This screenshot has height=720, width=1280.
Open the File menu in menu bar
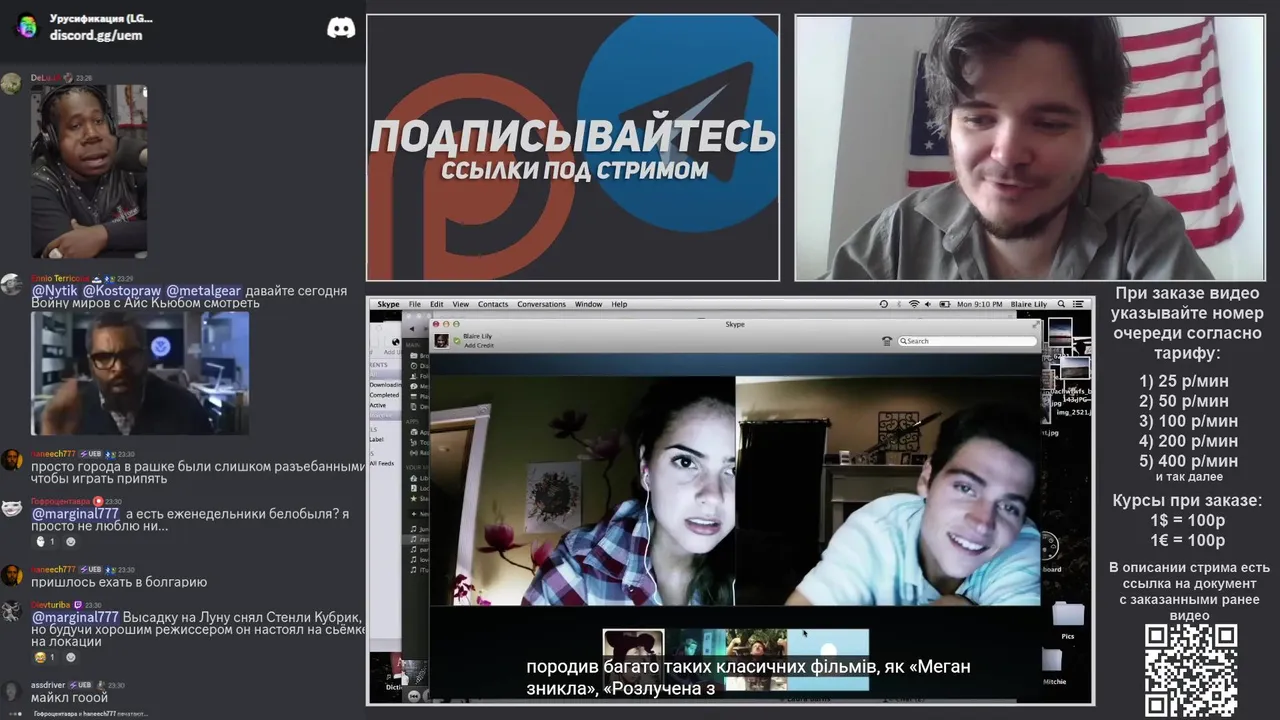[x=414, y=304]
